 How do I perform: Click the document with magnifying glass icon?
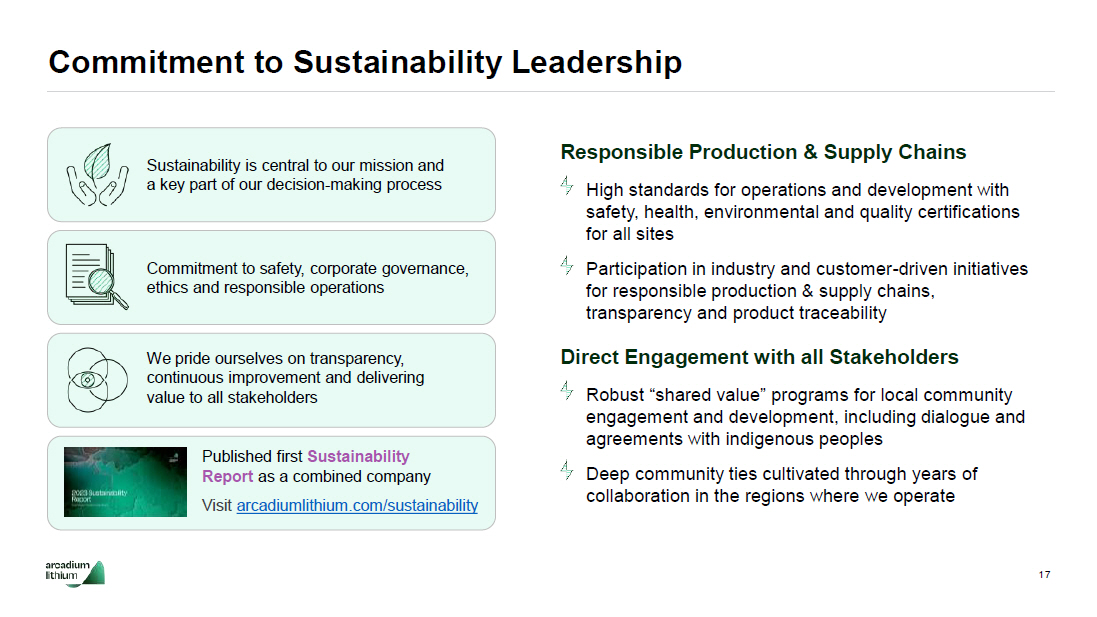pos(97,276)
